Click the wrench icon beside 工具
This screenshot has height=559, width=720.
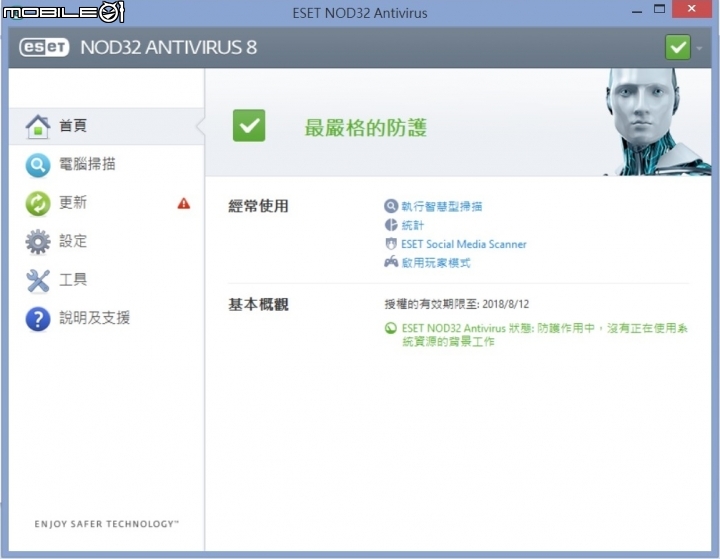38,281
